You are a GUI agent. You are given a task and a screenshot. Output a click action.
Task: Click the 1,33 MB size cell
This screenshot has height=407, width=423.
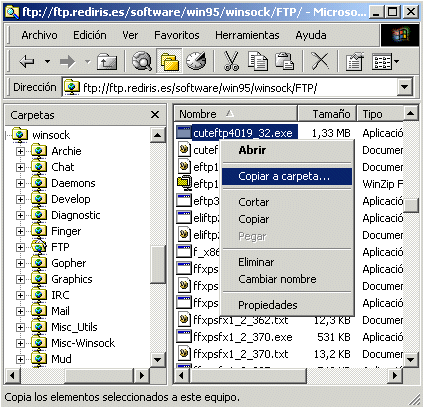(331, 133)
